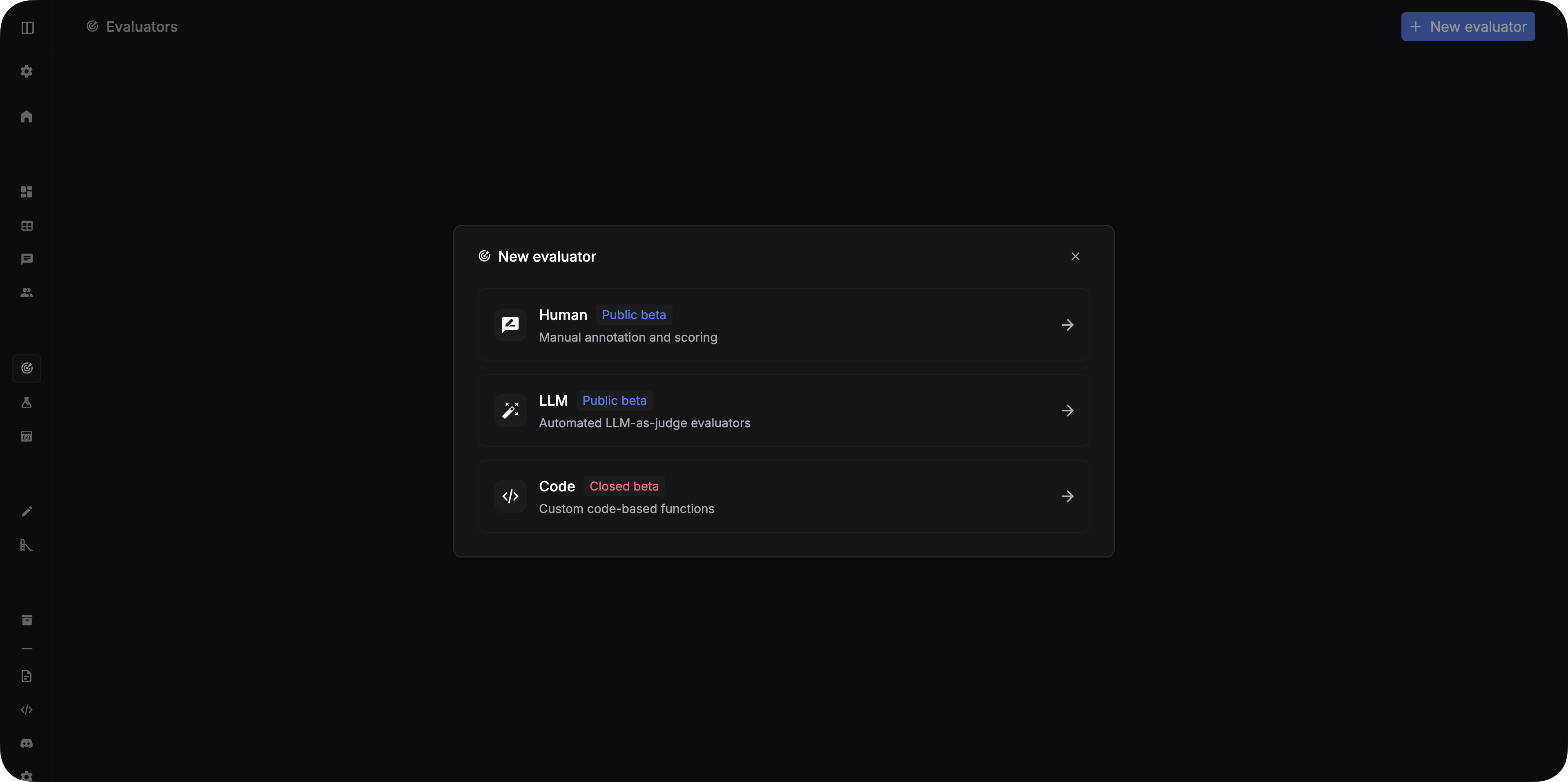The height and width of the screenshot is (782, 1568).
Task: Open the code brackets sidebar icon
Action: tap(27, 710)
